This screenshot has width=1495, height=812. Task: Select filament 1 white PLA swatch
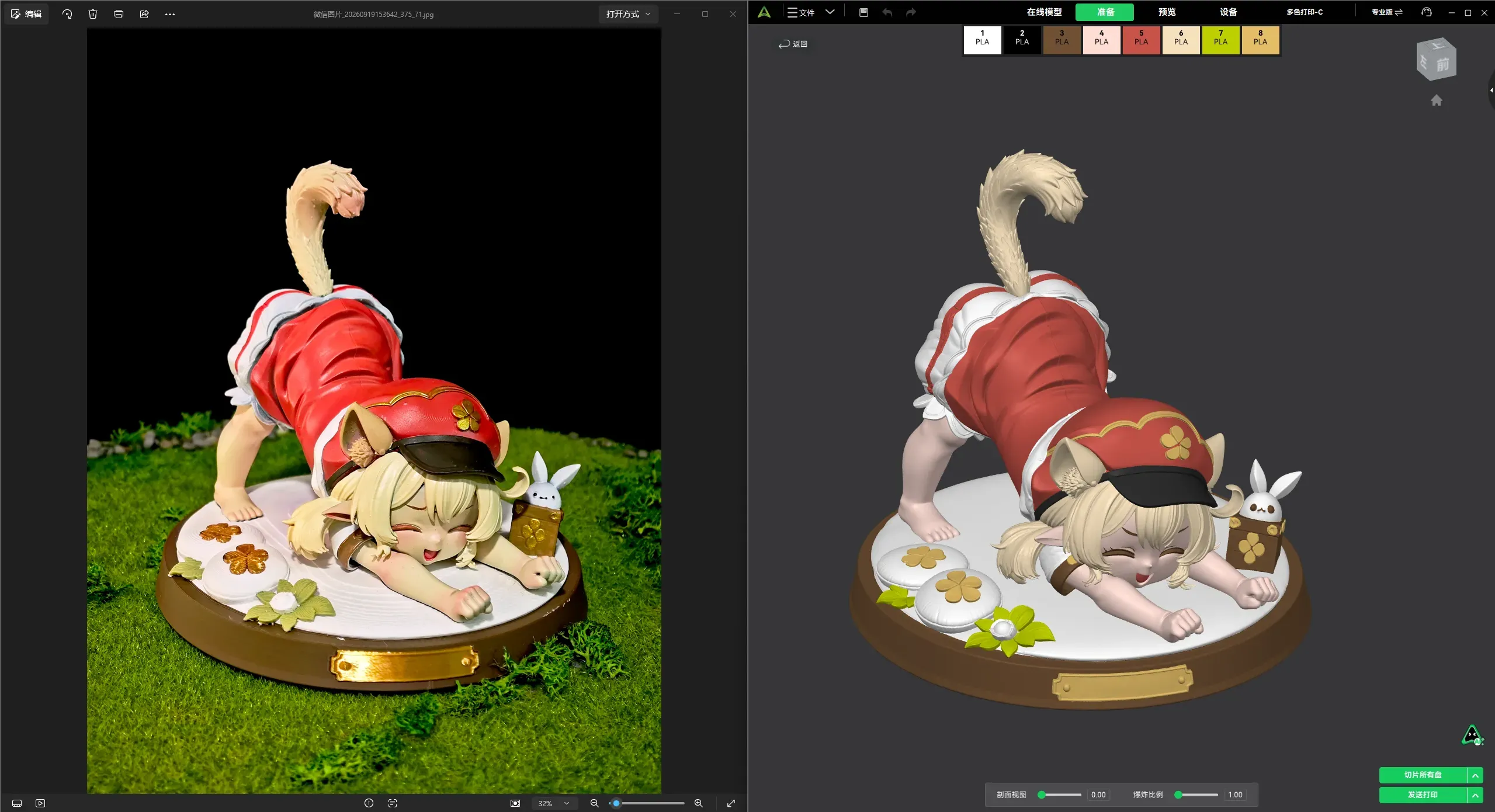[x=982, y=40]
